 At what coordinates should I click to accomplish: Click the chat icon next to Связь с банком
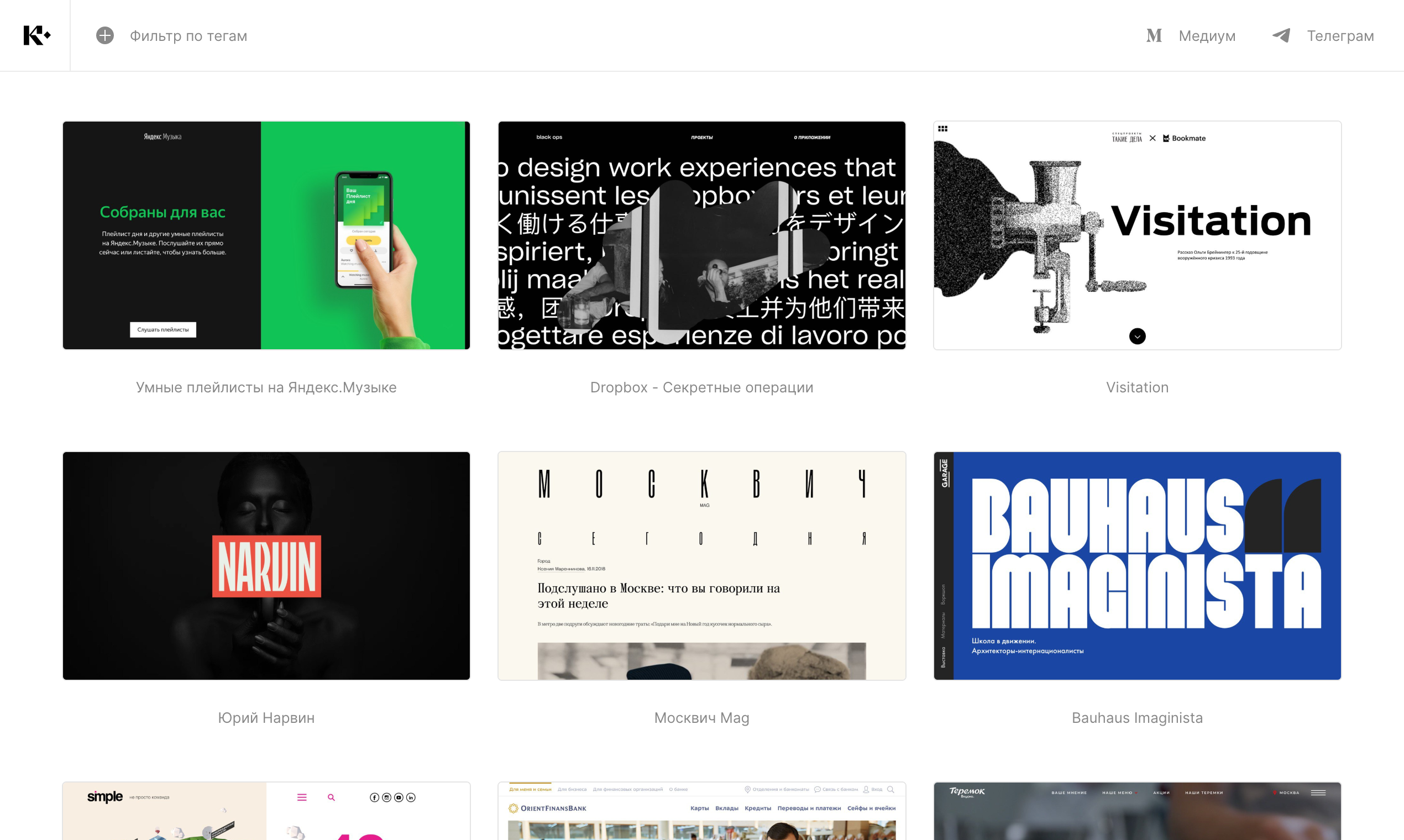(817, 790)
